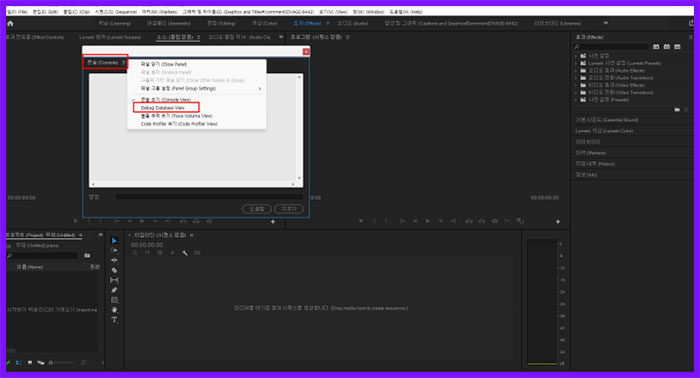The image size is (700, 378).
Task: Select the Hand tool
Action: coord(114,310)
